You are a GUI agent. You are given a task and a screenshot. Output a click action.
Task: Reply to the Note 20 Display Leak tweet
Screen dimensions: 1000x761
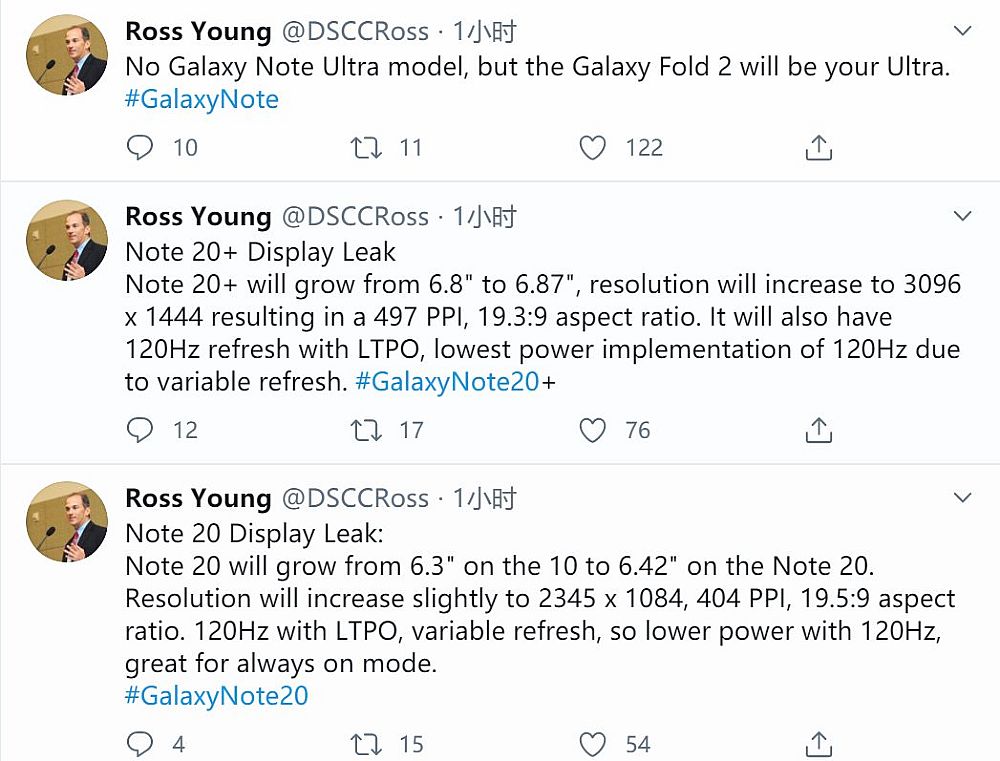(x=141, y=744)
